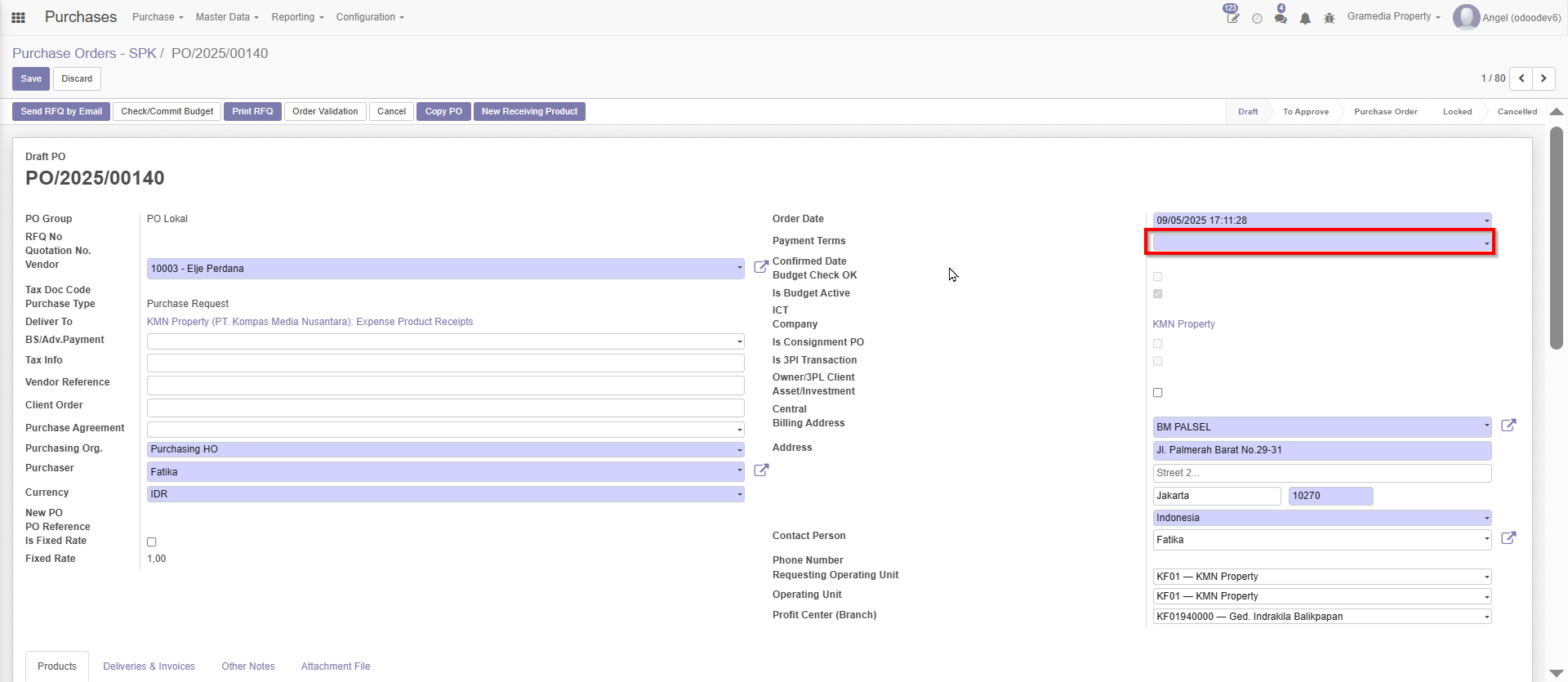The width and height of the screenshot is (1568, 682).
Task: Collapse the status bar with up triangle
Action: (x=1557, y=112)
